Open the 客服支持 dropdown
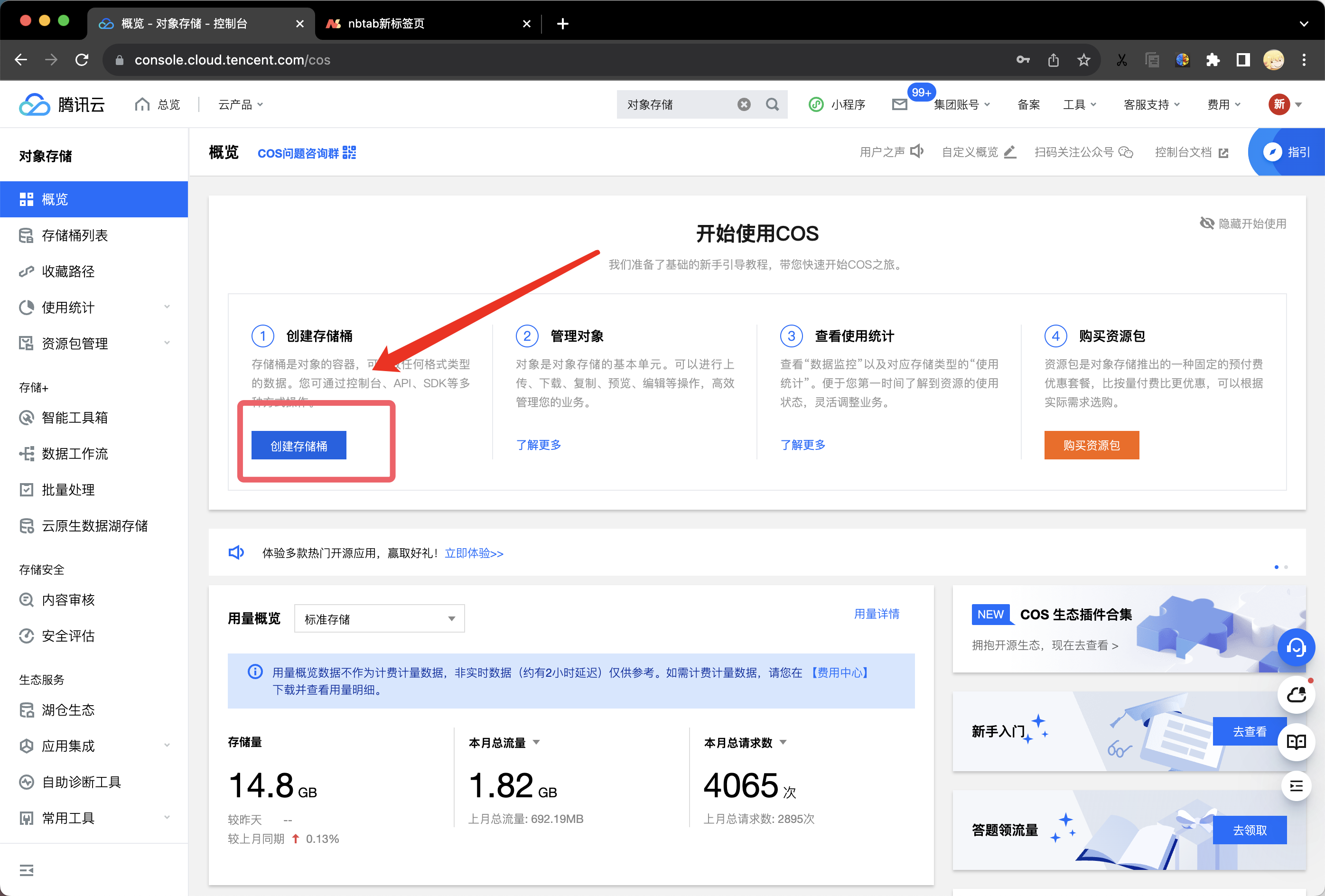 click(1152, 104)
